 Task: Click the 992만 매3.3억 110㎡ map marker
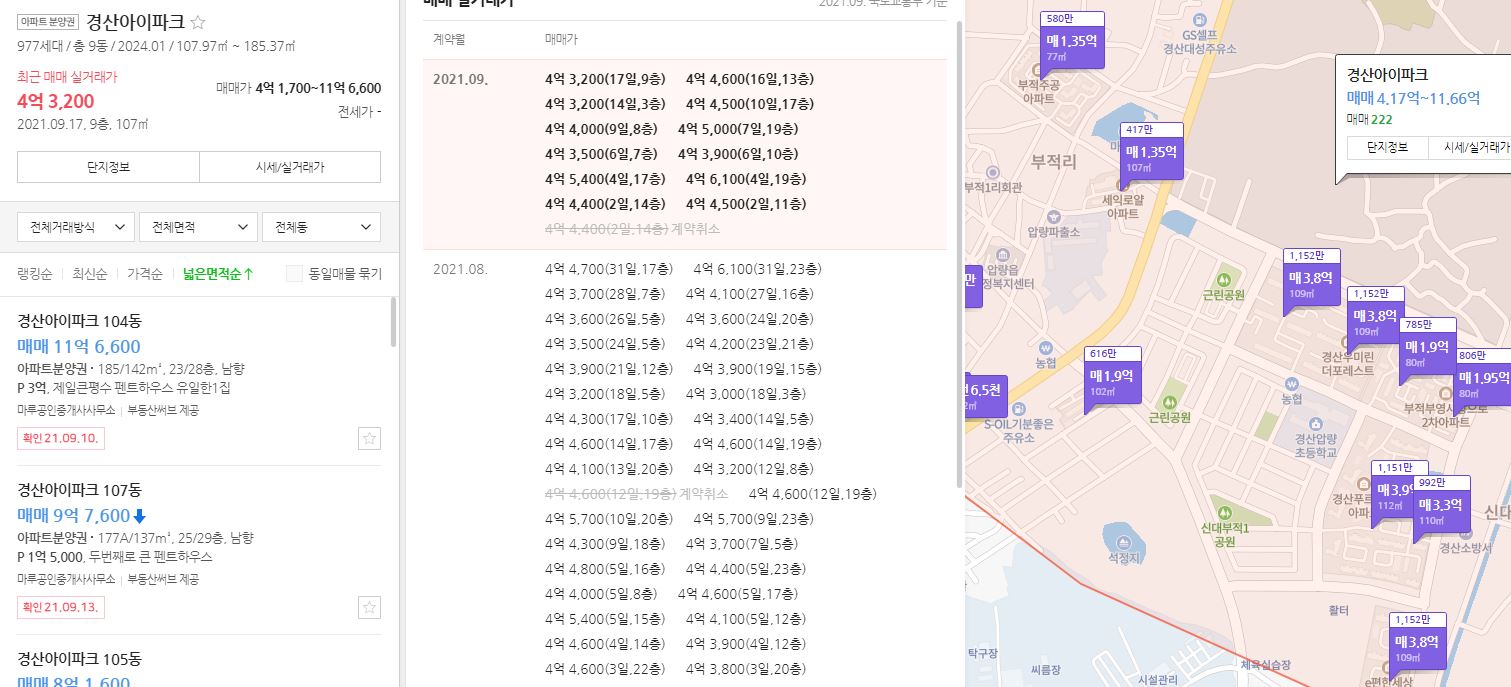pos(1441,505)
